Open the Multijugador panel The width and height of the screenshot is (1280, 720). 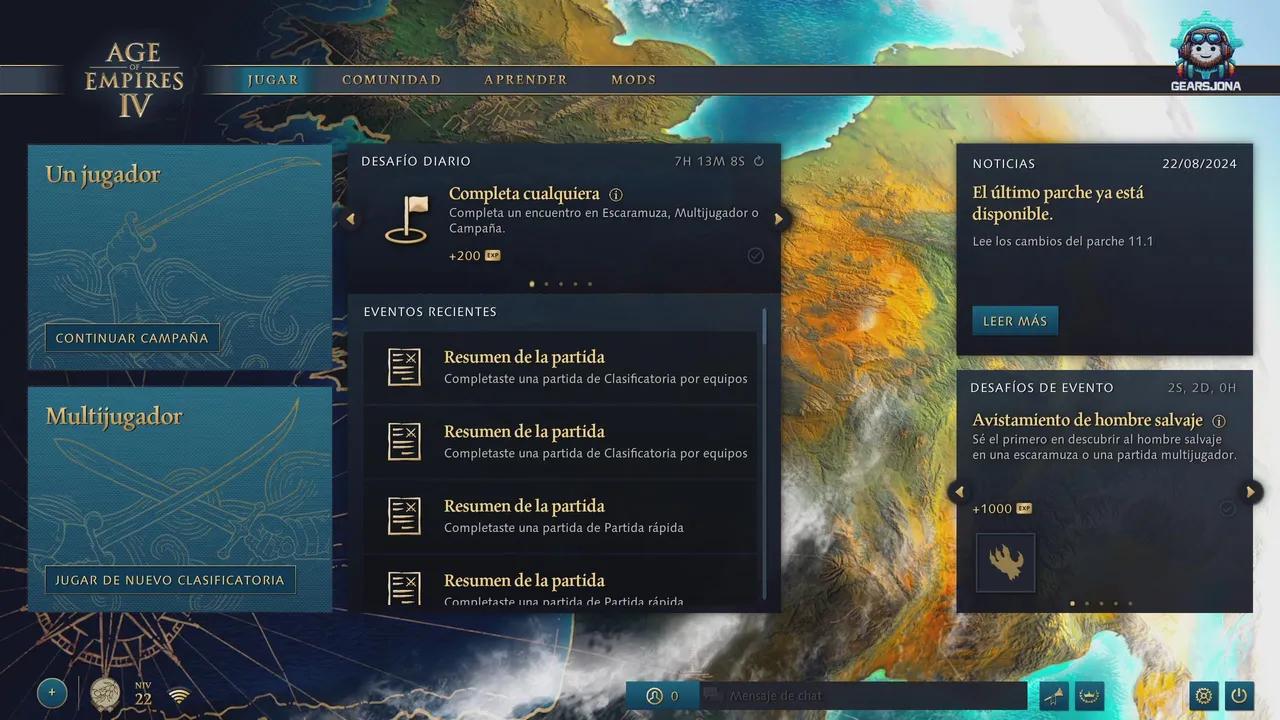(x=180, y=499)
